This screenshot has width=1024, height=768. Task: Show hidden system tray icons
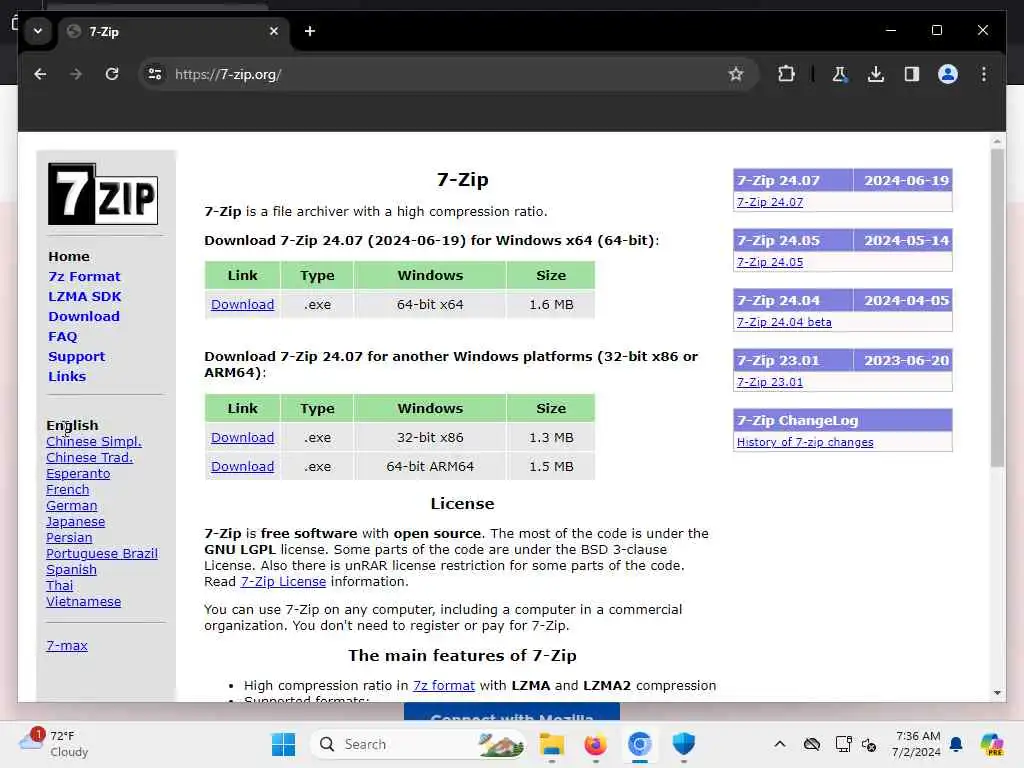pos(780,744)
